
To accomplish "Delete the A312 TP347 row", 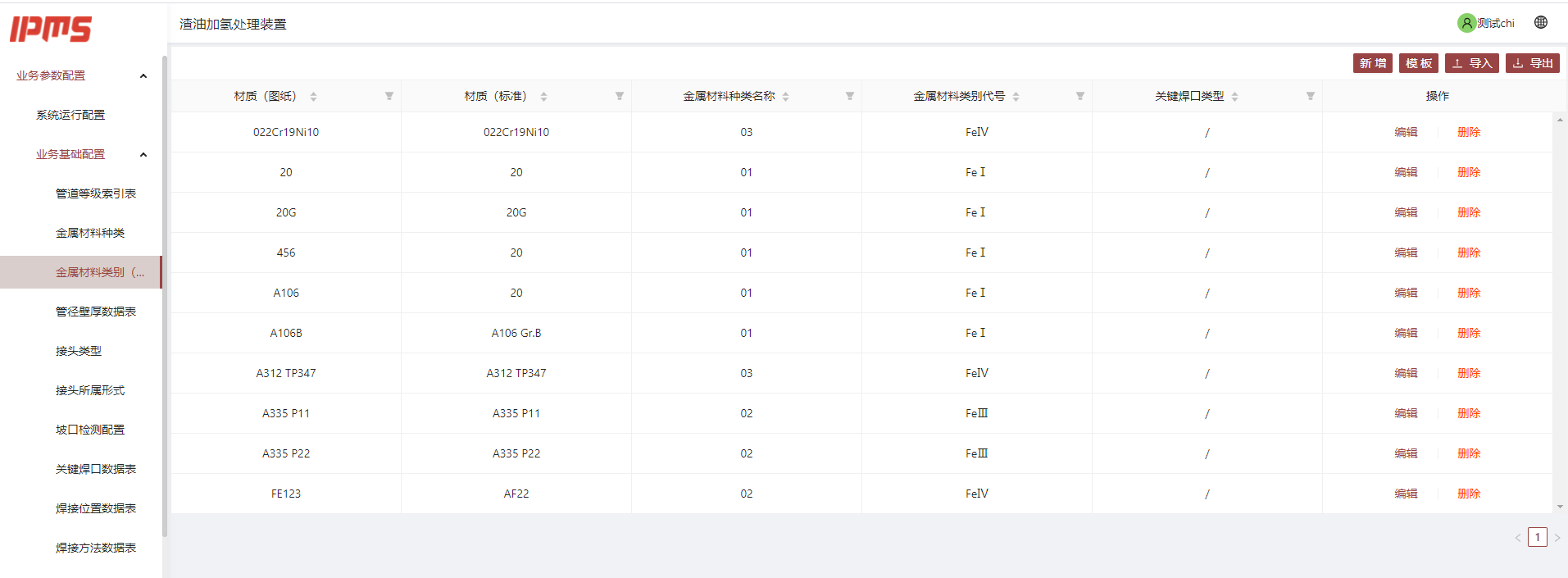I will point(1469,373).
